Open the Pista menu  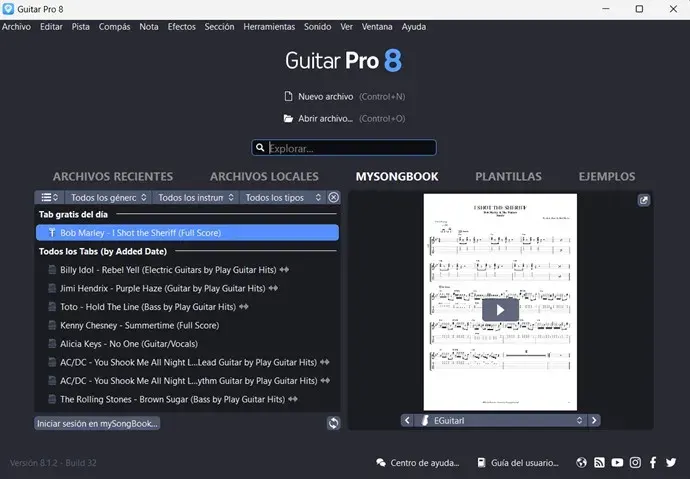click(x=81, y=27)
